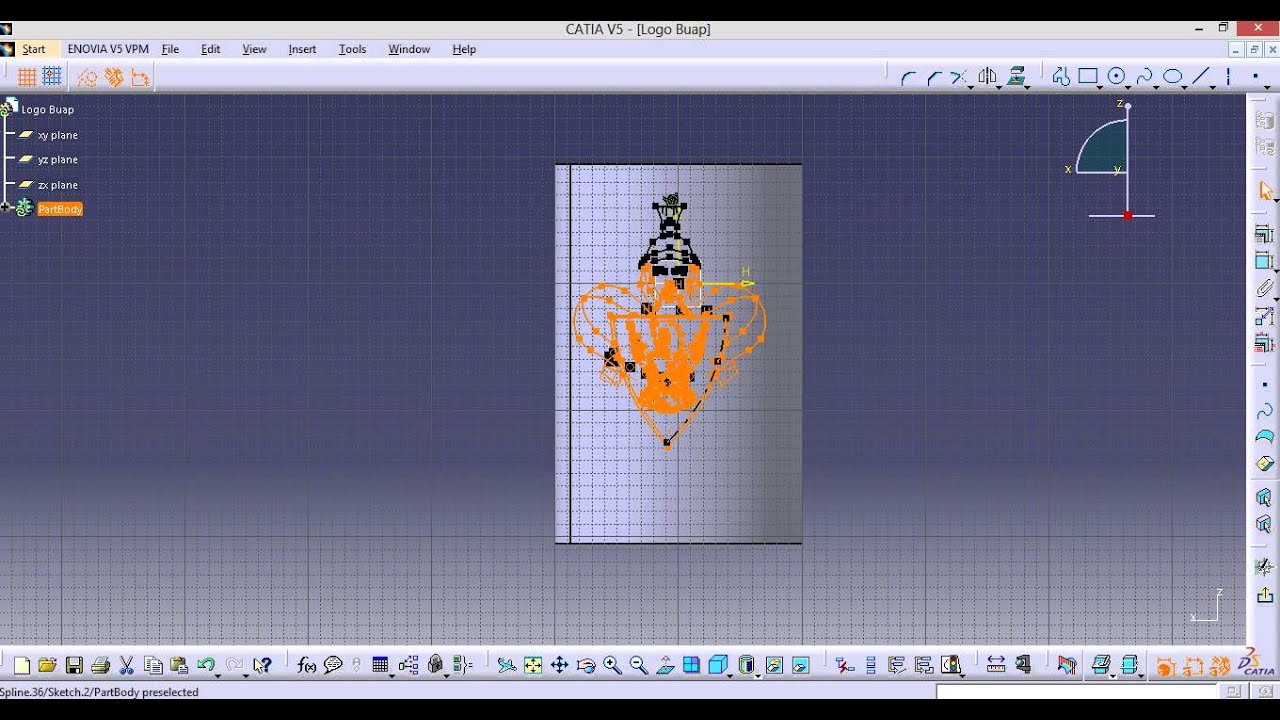1280x720 pixels.
Task: Open the Insert menu
Action: pos(302,49)
